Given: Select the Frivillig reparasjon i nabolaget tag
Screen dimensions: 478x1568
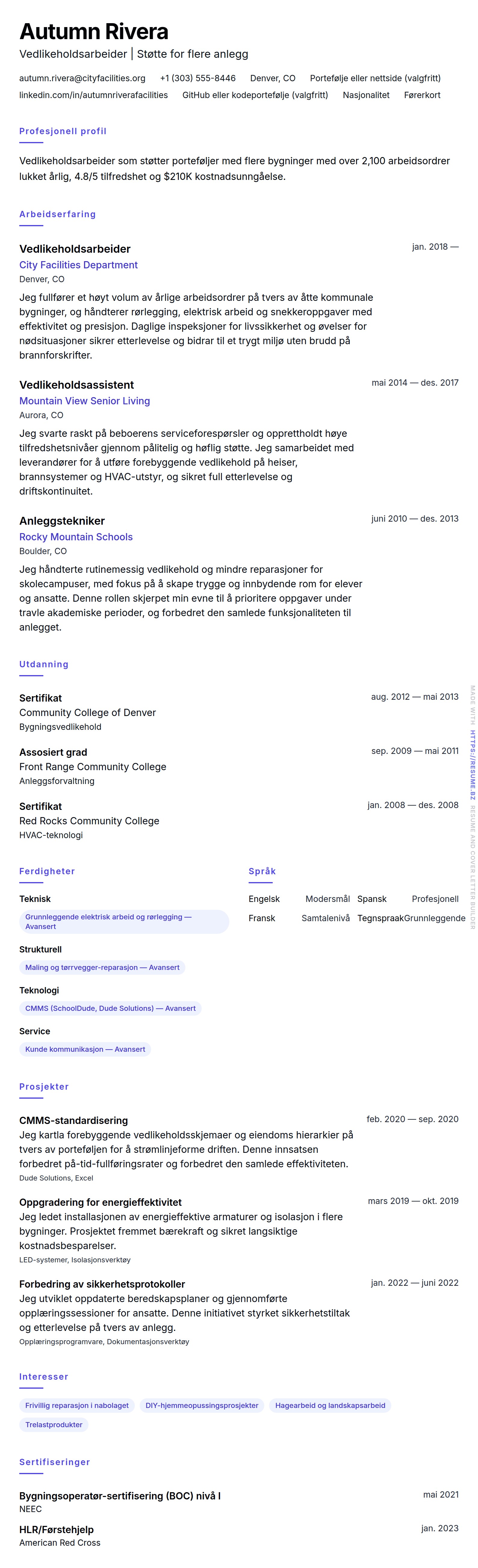Looking at the screenshot, I should pos(77,1406).
